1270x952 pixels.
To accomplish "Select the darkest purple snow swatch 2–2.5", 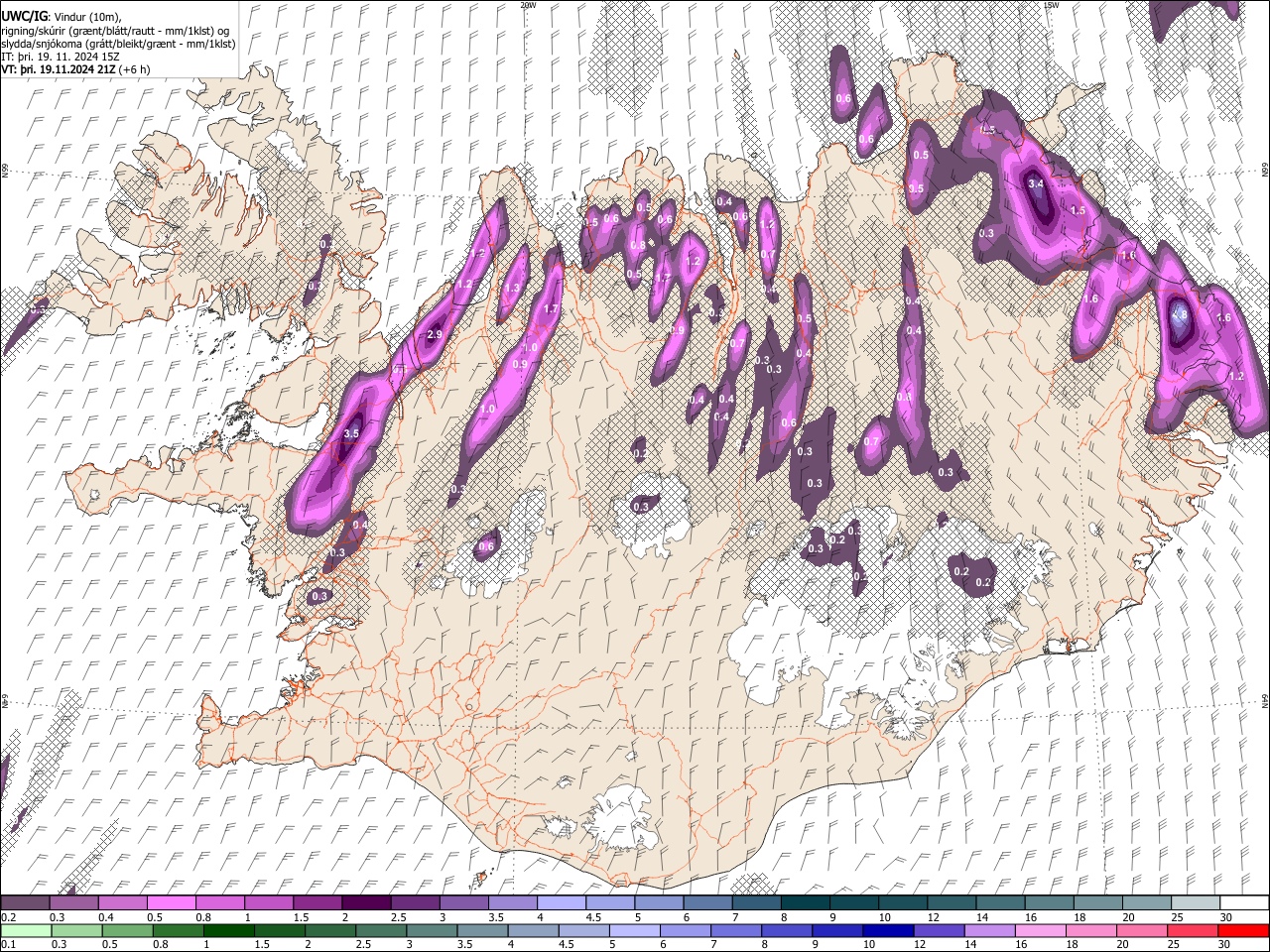I will 365,902.
